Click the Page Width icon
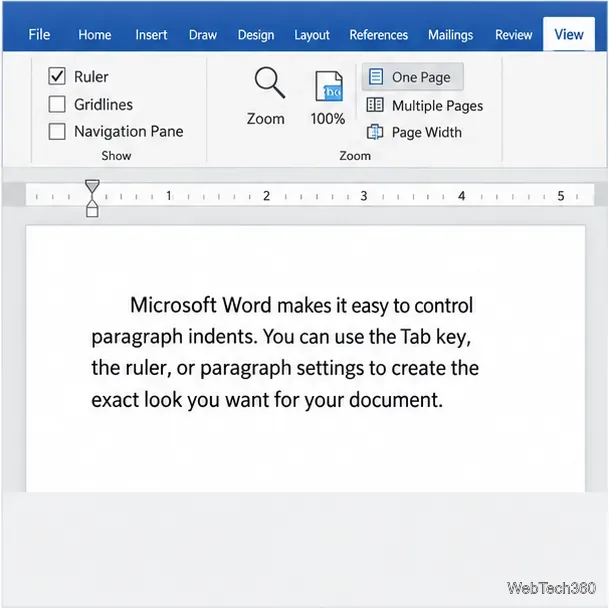 click(x=375, y=132)
